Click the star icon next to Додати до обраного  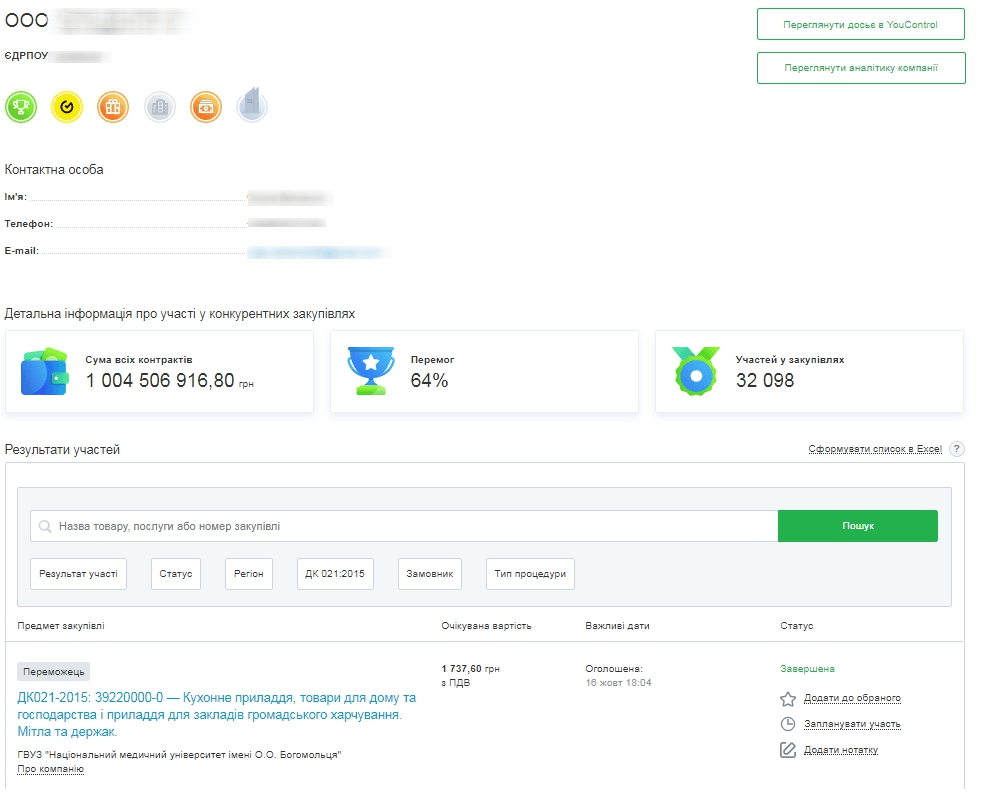789,700
